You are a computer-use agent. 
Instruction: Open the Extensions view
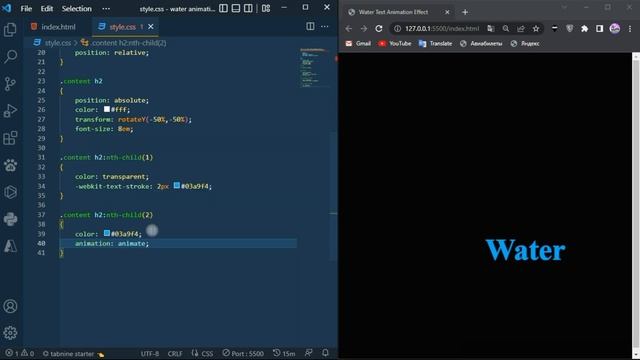coord(10,138)
